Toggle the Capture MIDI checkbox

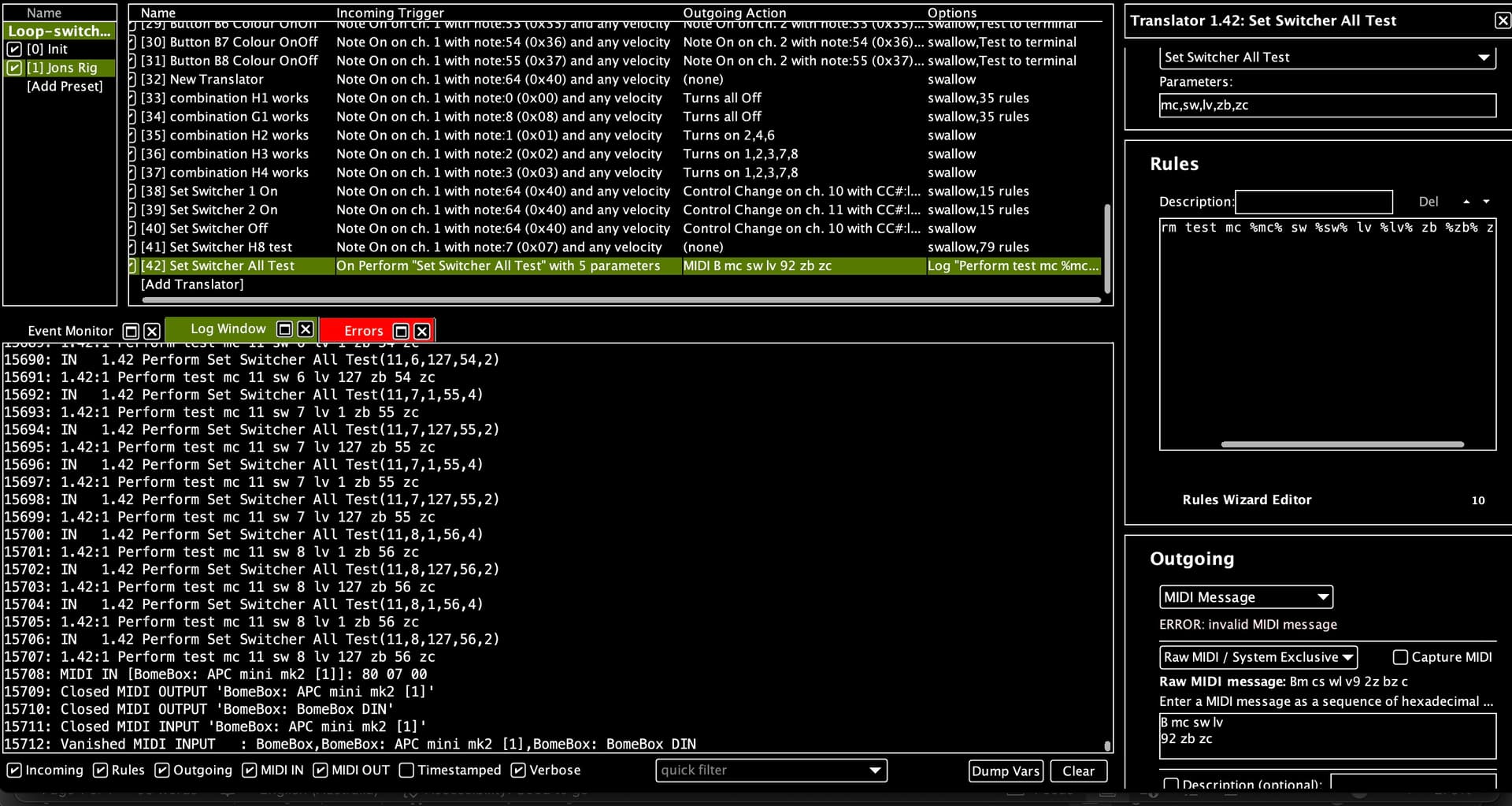tap(1400, 657)
